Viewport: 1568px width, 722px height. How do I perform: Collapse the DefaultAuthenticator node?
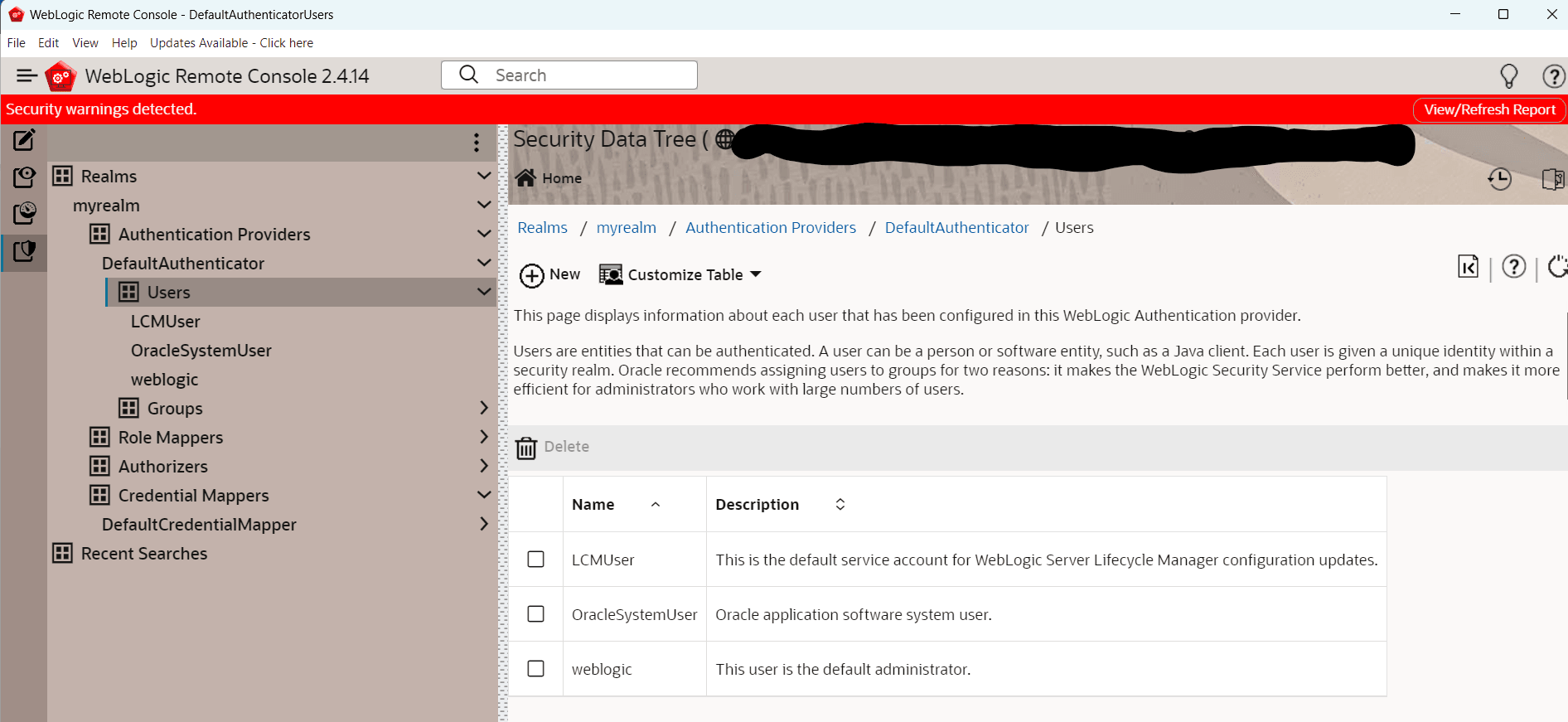[484, 263]
